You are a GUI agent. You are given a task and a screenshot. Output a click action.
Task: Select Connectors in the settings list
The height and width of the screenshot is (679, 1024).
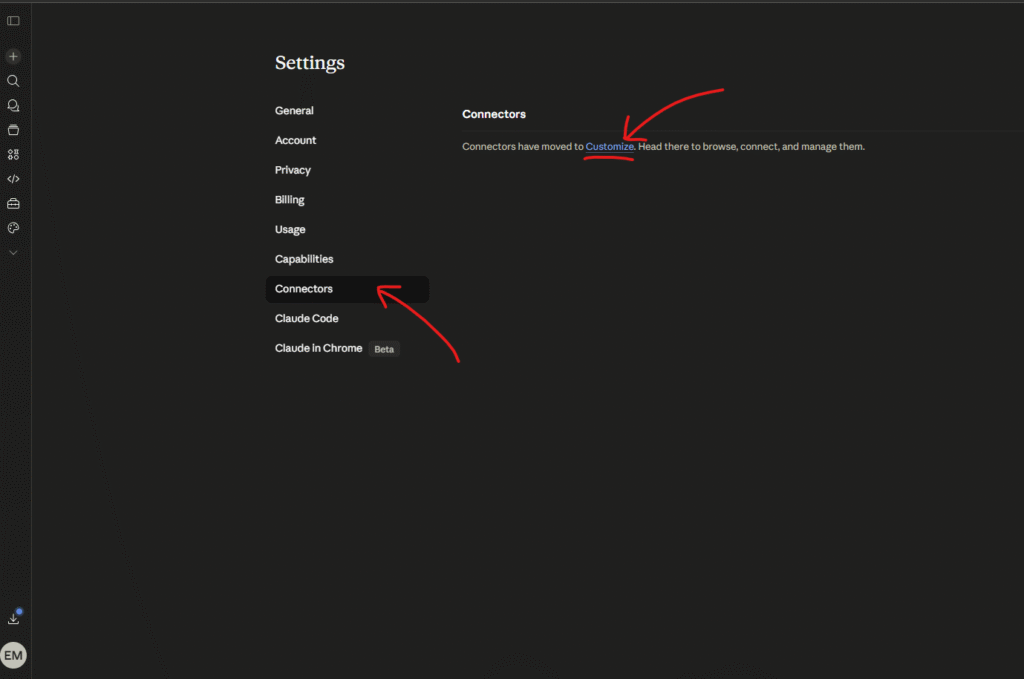point(347,289)
